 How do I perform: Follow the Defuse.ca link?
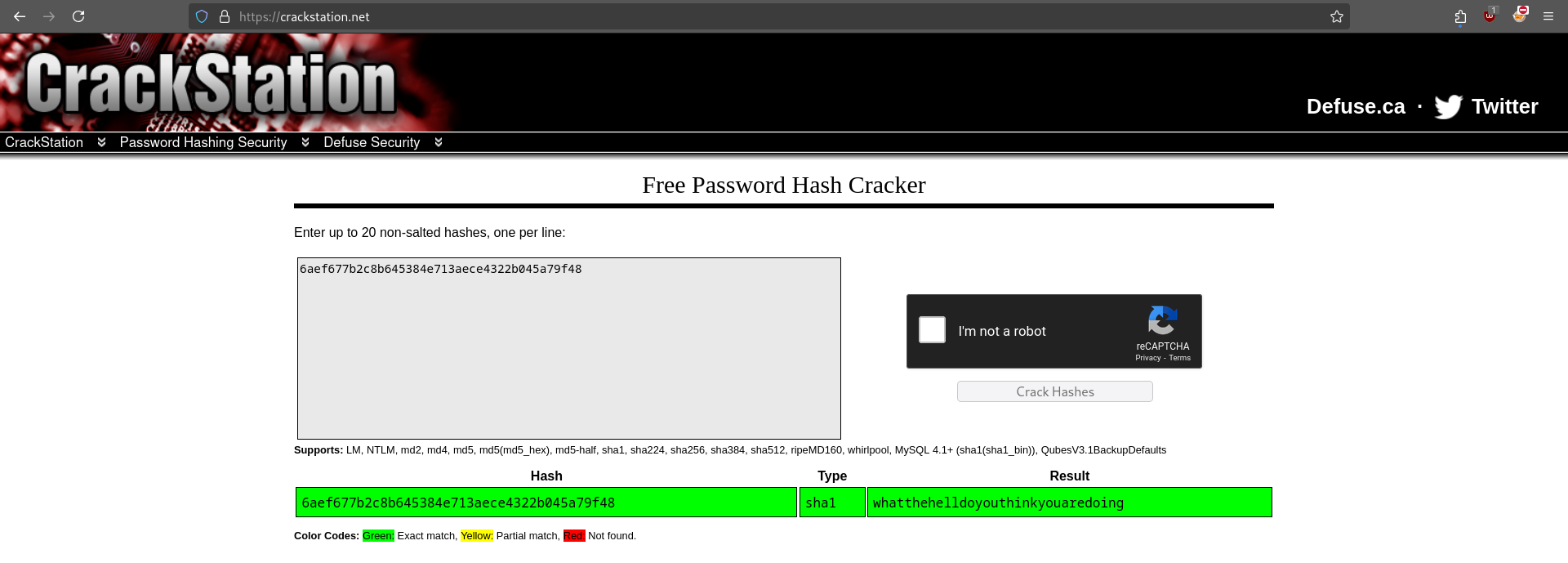coord(1355,107)
